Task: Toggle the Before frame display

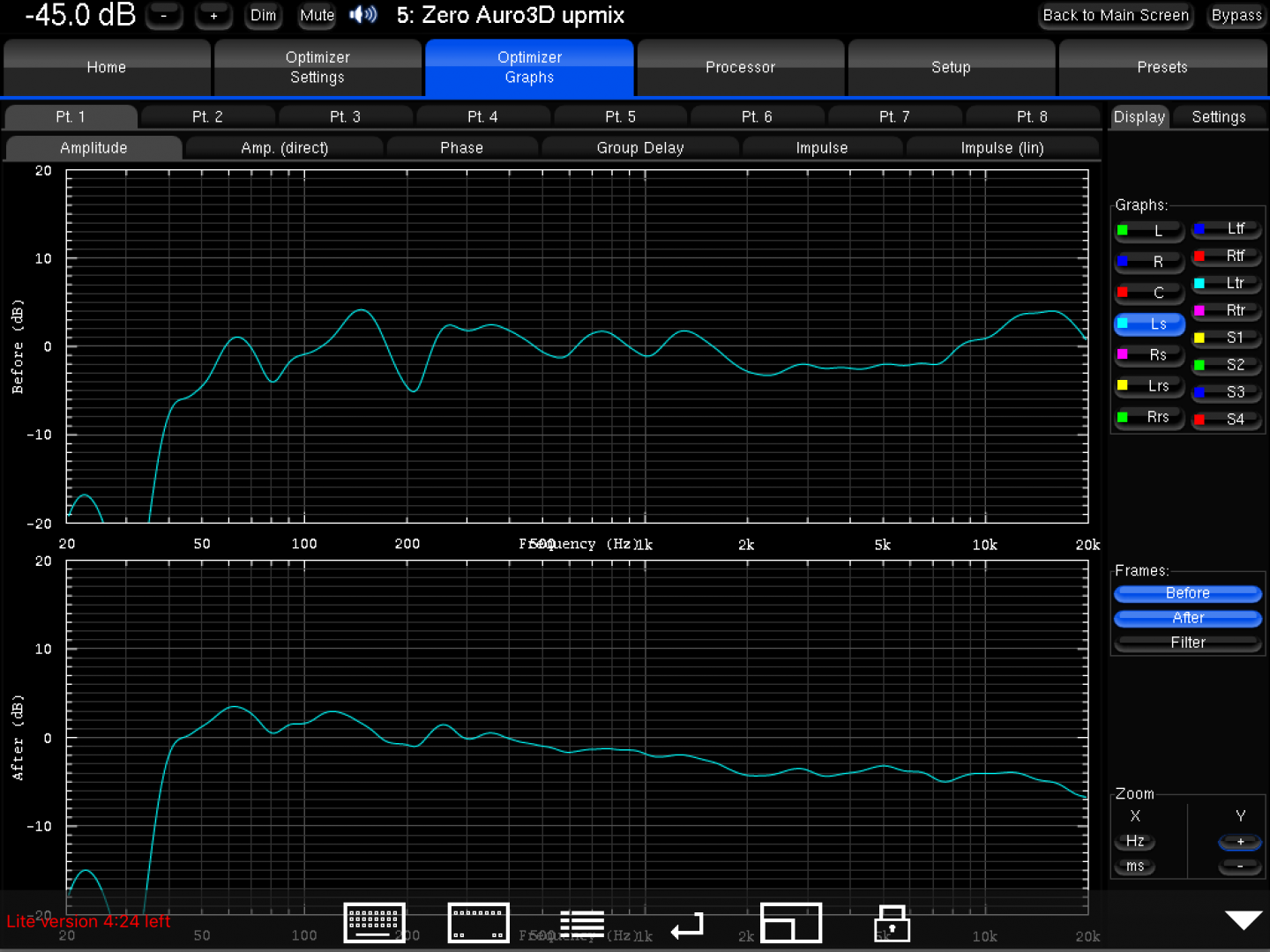Action: click(x=1187, y=593)
